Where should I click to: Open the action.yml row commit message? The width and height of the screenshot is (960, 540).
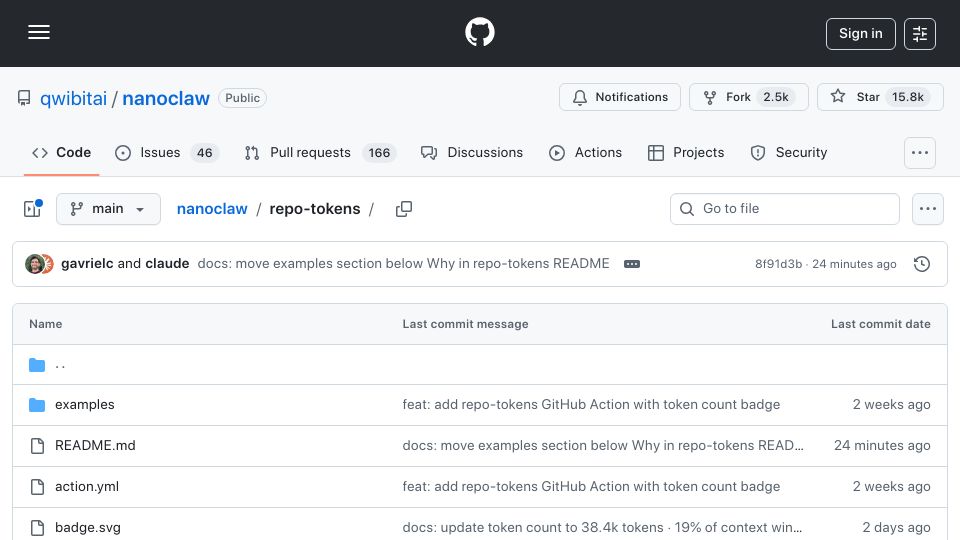591,487
